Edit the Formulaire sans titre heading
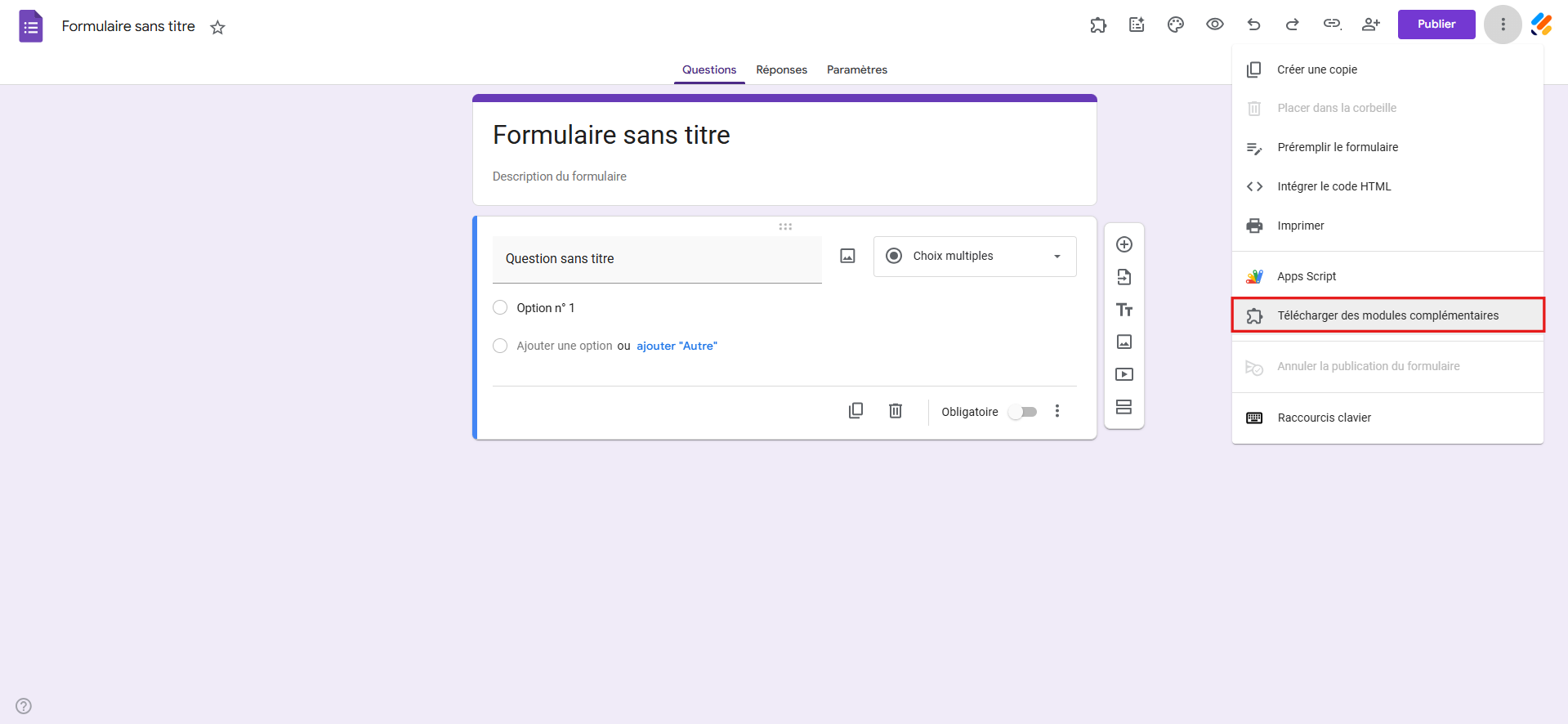This screenshot has width=1568, height=724. click(611, 135)
